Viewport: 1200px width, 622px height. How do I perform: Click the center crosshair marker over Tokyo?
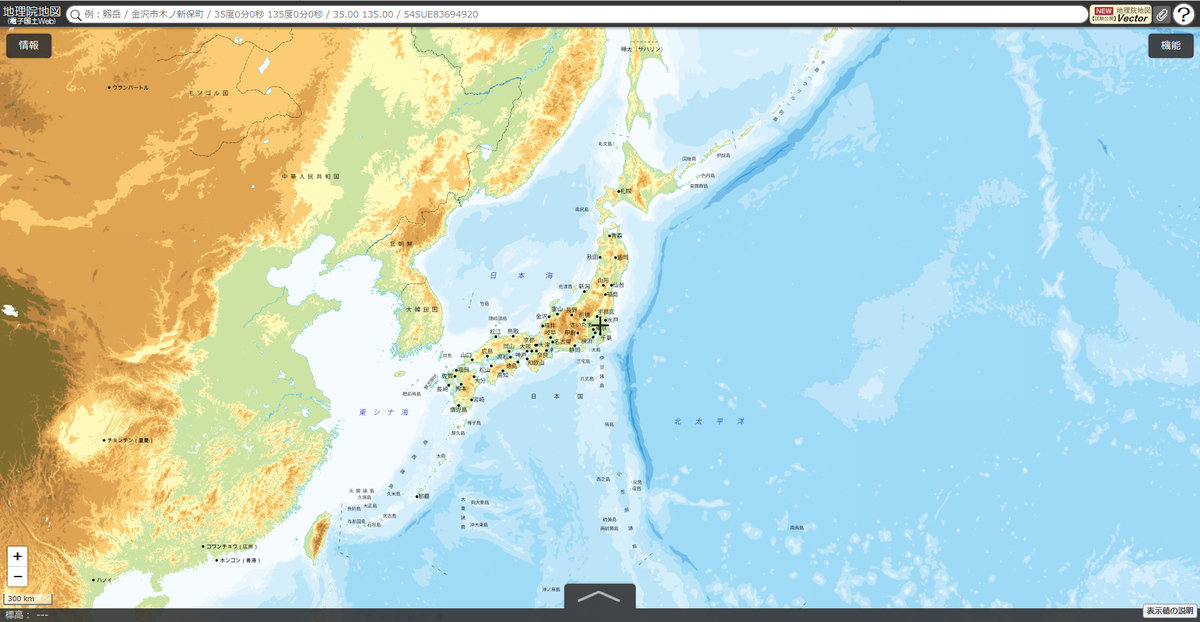[600, 327]
